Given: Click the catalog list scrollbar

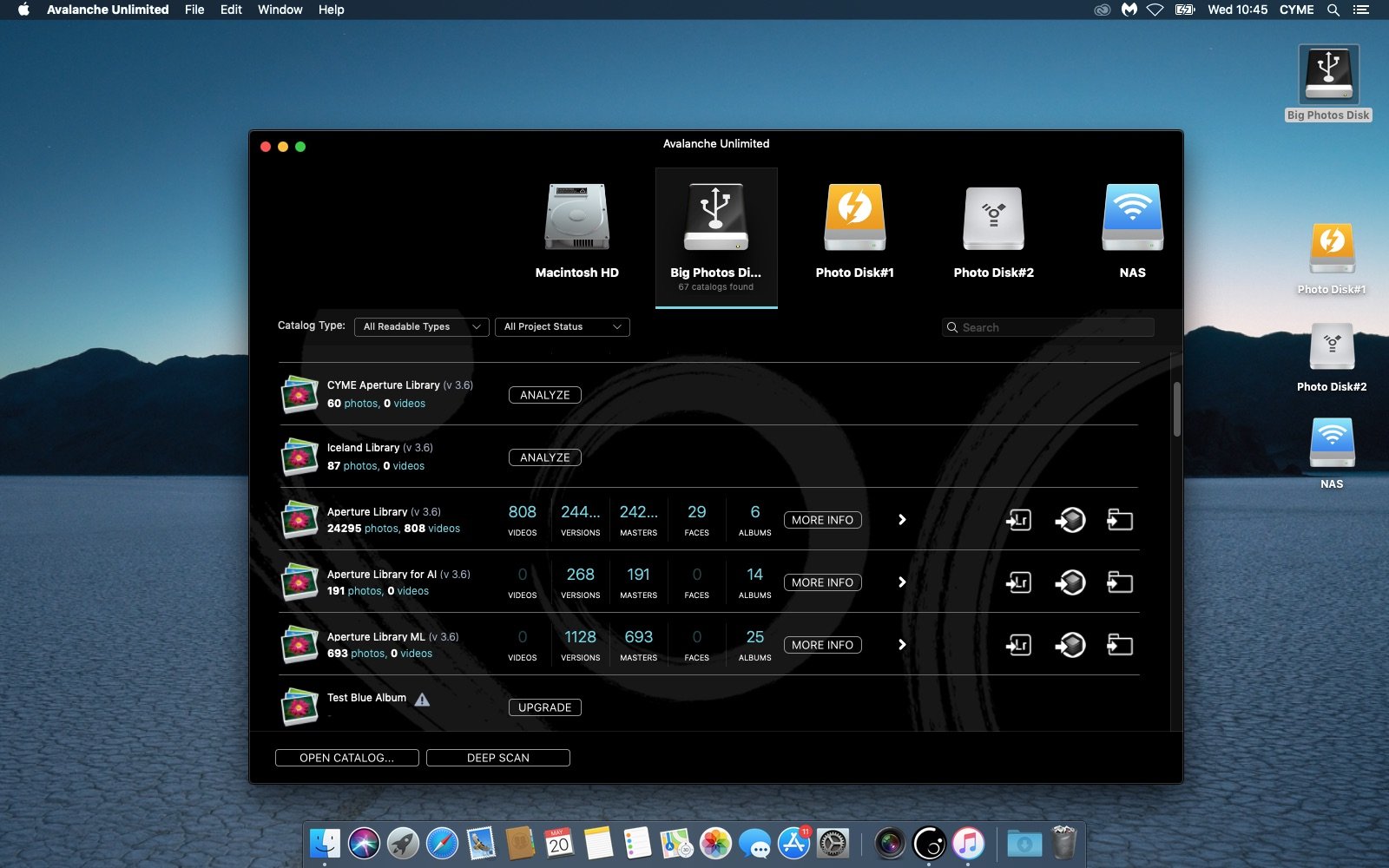Looking at the screenshot, I should click(x=1177, y=409).
